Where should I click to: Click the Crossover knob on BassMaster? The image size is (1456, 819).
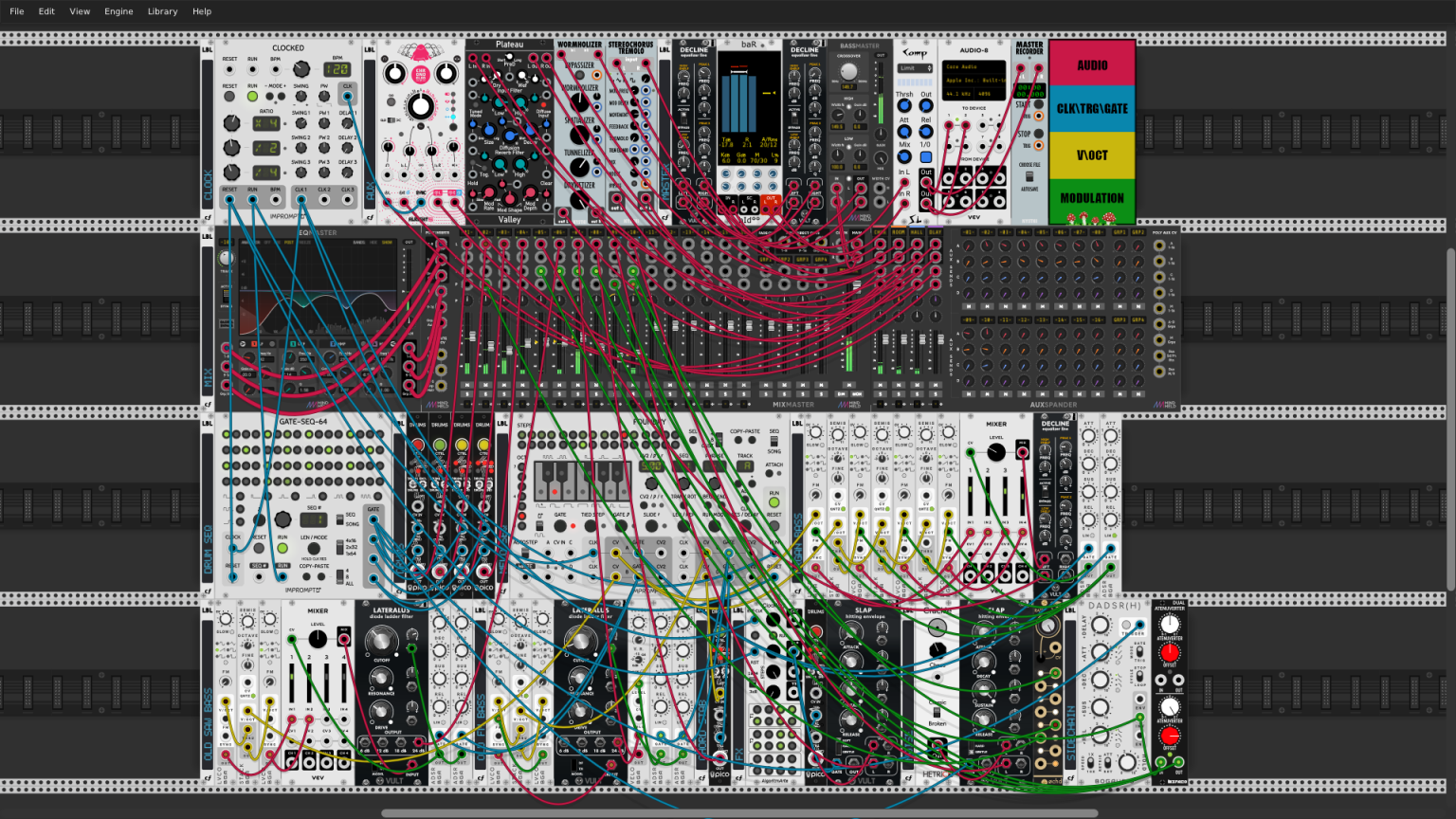coord(848,72)
